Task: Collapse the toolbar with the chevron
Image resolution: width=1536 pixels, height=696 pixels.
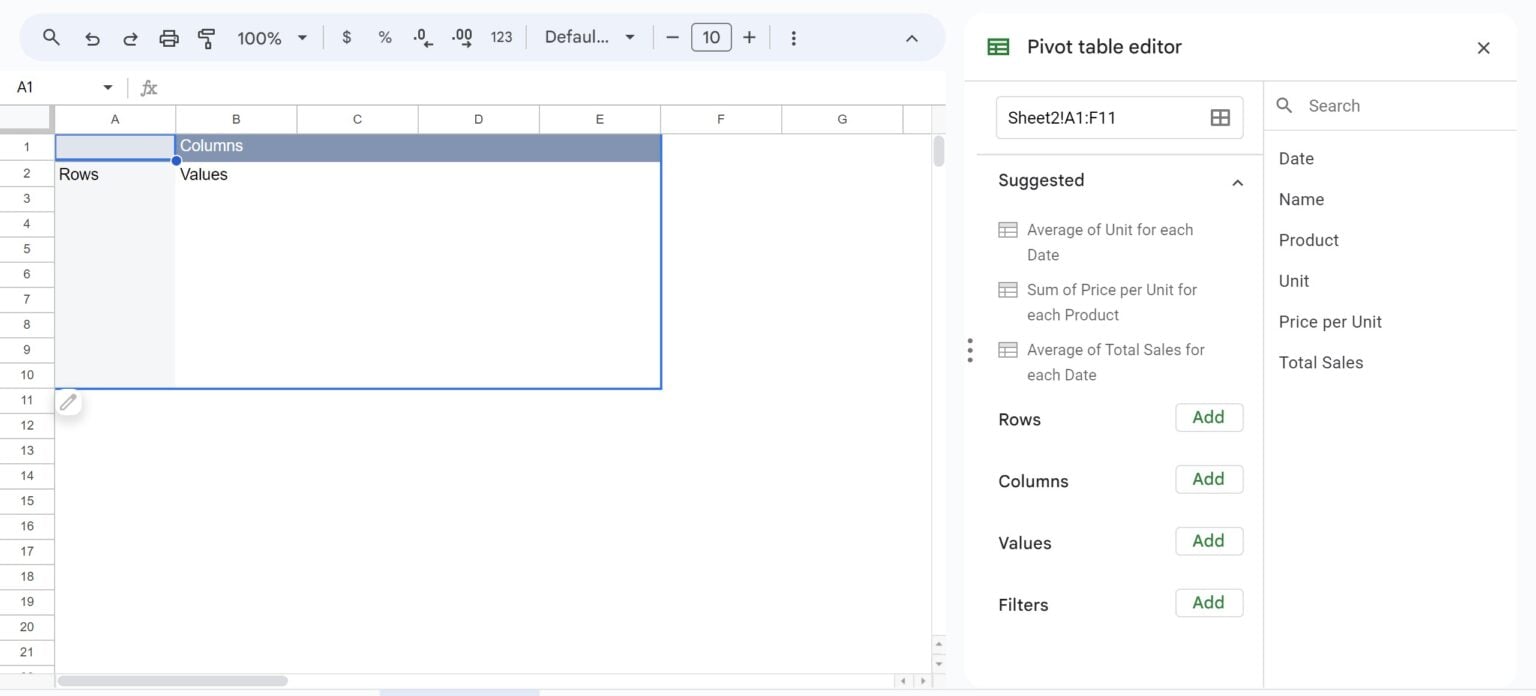Action: point(911,37)
